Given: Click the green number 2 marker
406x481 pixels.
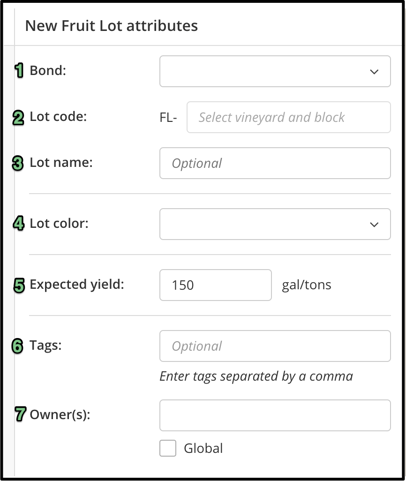Looking at the screenshot, I should tap(19, 118).
